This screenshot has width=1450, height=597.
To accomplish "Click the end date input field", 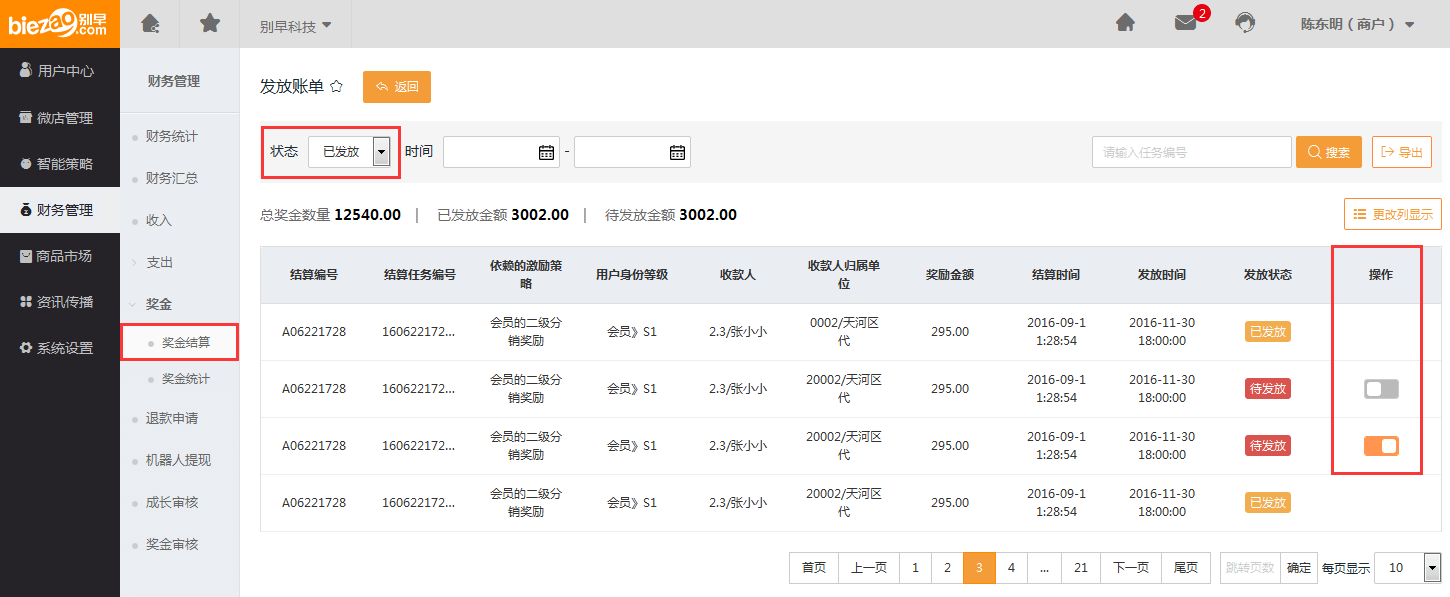I will (632, 152).
